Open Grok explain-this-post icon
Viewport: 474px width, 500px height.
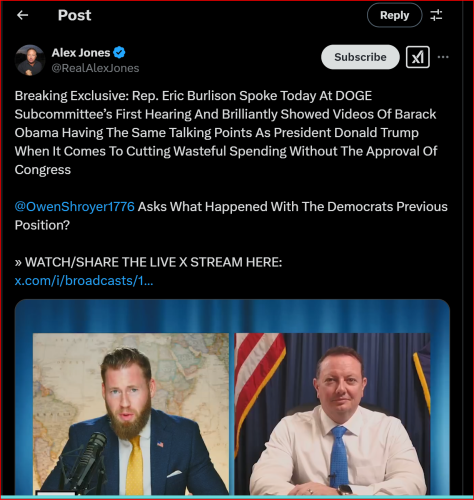[x=418, y=57]
